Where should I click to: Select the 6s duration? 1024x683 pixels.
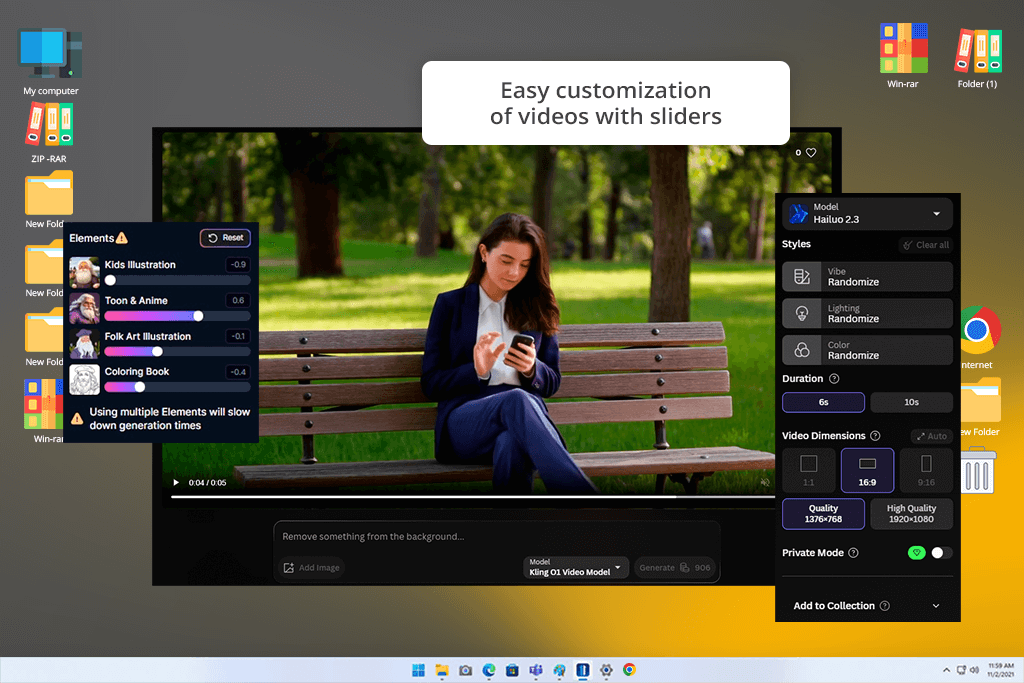tap(824, 402)
